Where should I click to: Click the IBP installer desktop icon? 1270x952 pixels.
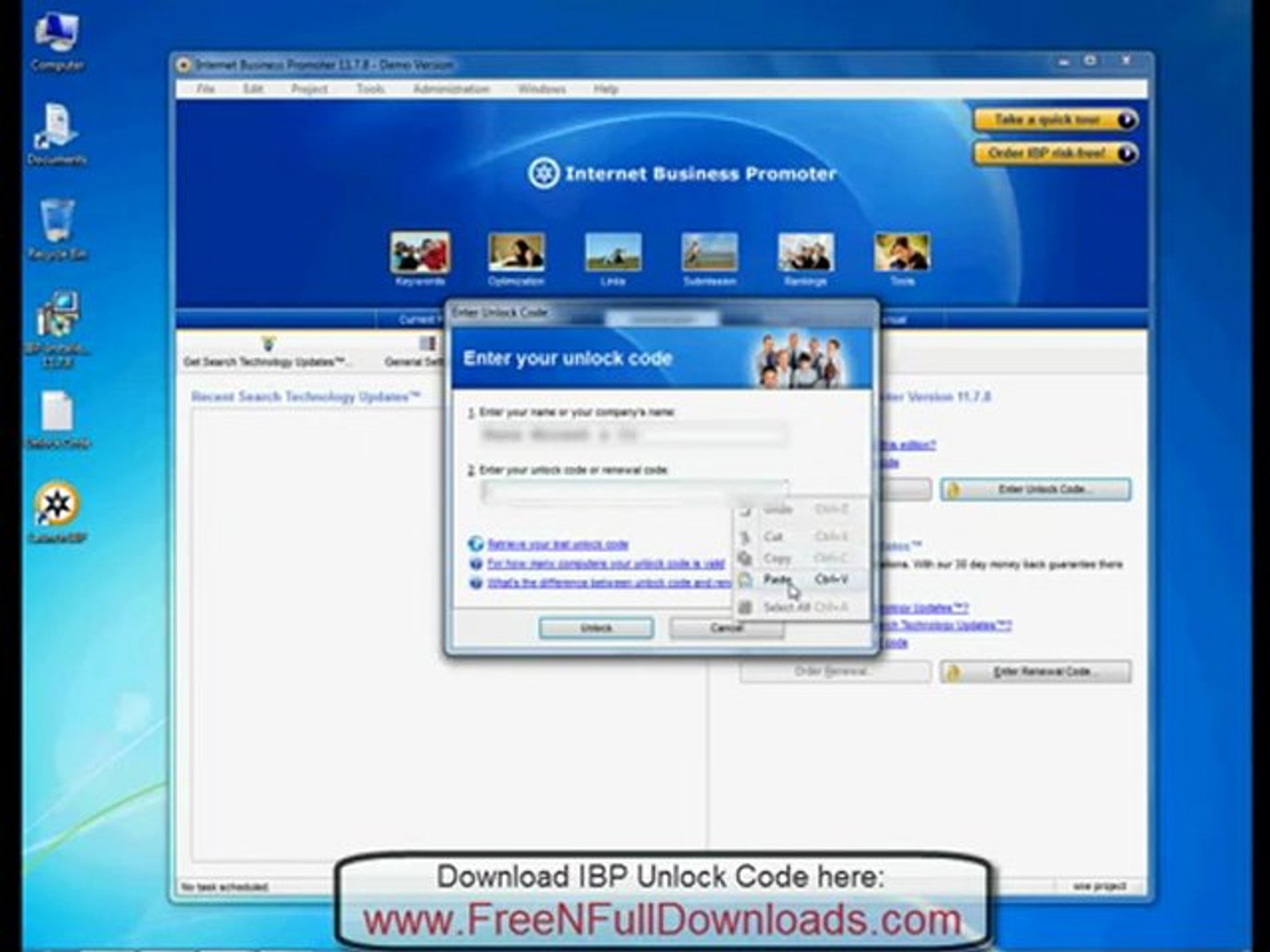click(57, 329)
